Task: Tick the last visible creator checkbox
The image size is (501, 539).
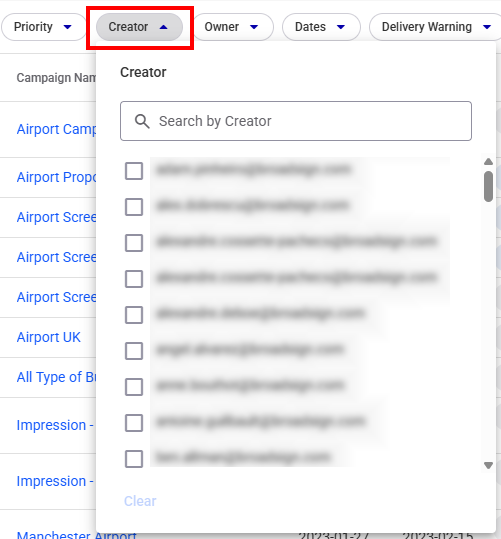Action: point(134,459)
